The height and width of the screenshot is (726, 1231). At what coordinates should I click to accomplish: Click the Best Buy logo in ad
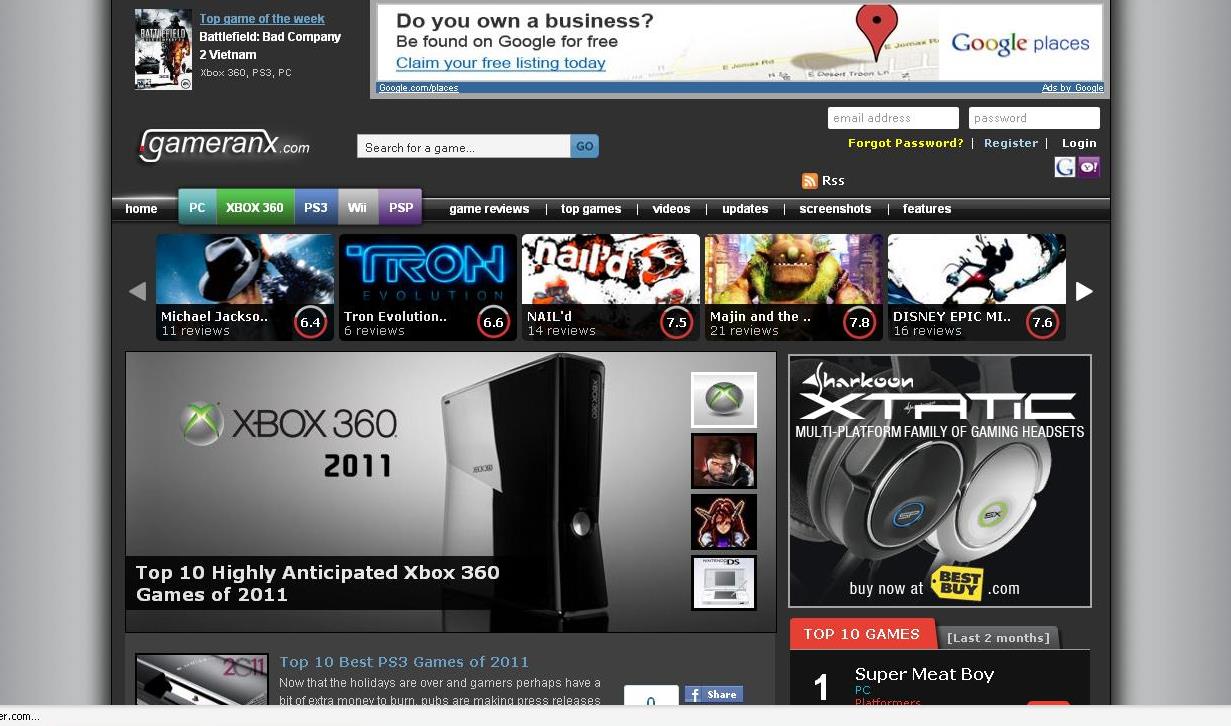(x=956, y=584)
